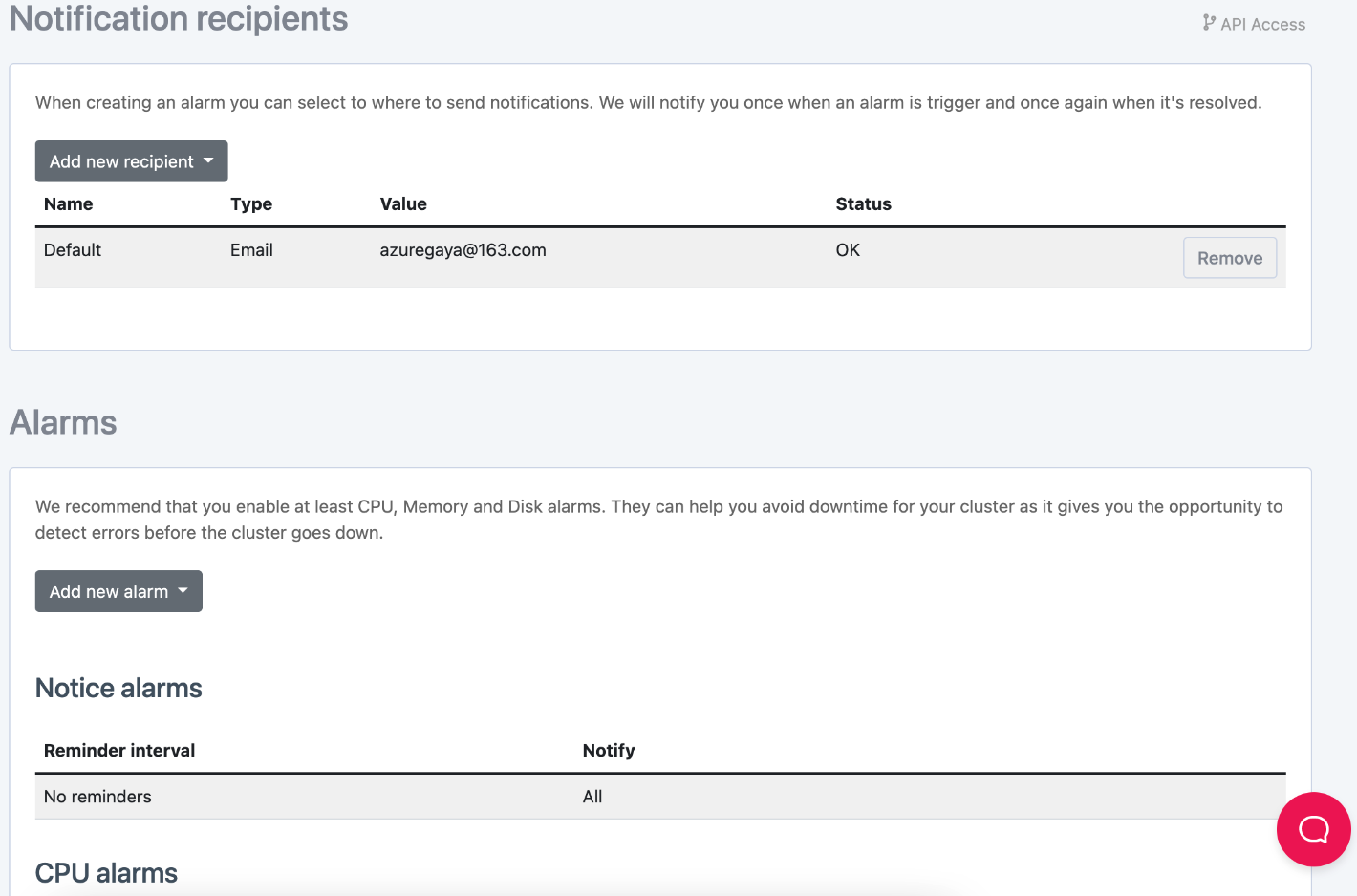Click the CPU alarms section heading
This screenshot has width=1357, height=896.
(x=106, y=873)
